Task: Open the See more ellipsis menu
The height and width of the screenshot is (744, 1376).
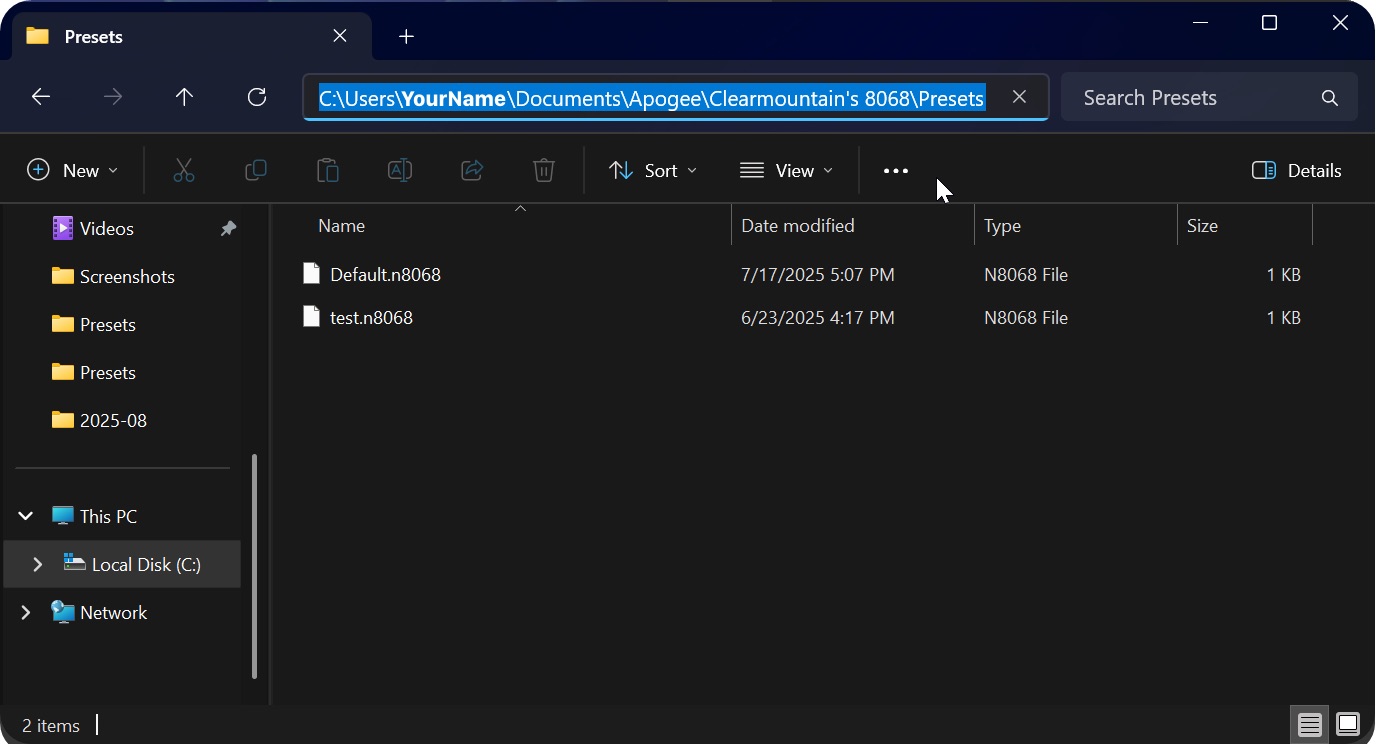Action: click(896, 171)
